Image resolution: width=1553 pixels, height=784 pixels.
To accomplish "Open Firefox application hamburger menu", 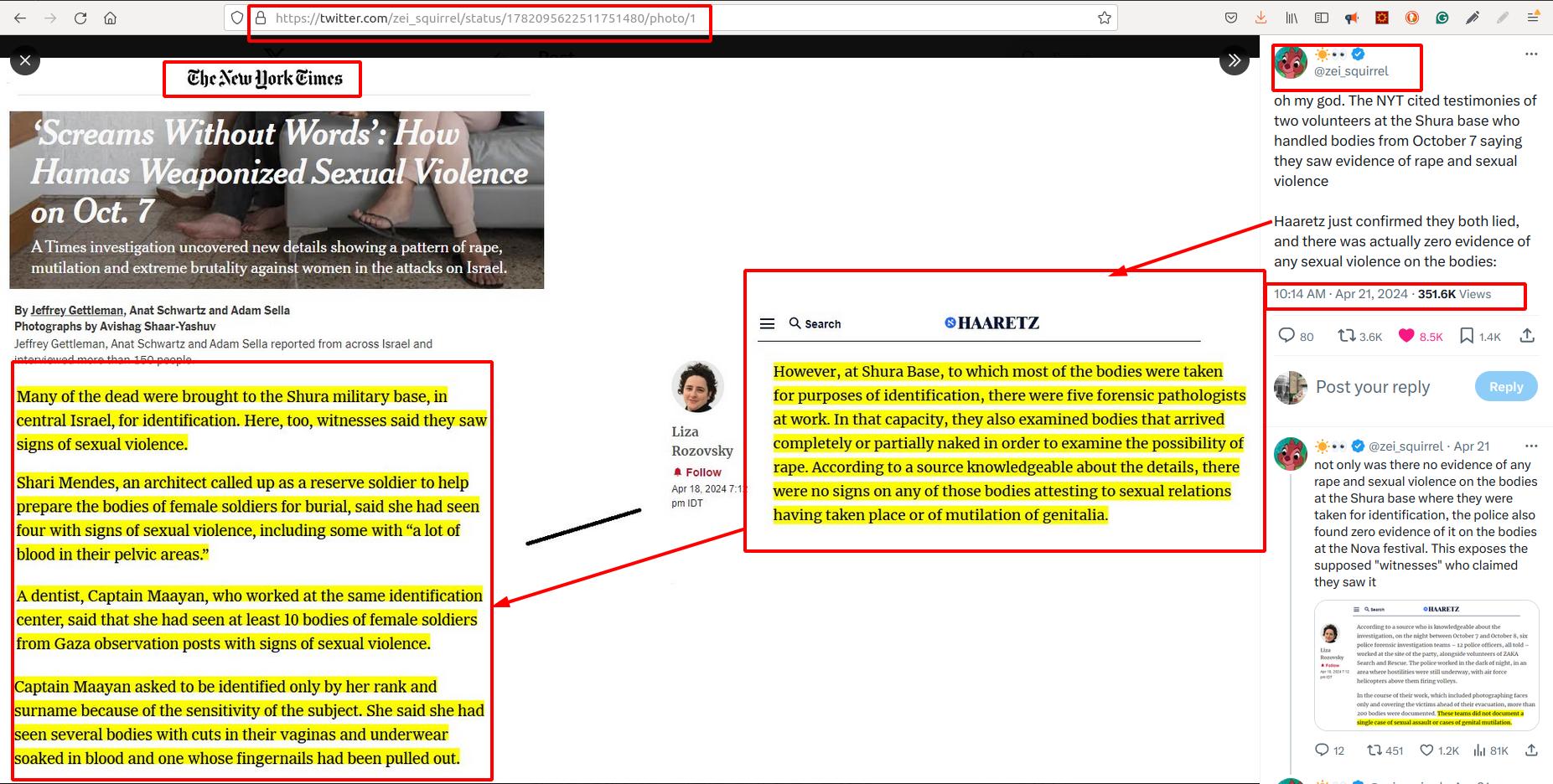I will (x=1532, y=18).
